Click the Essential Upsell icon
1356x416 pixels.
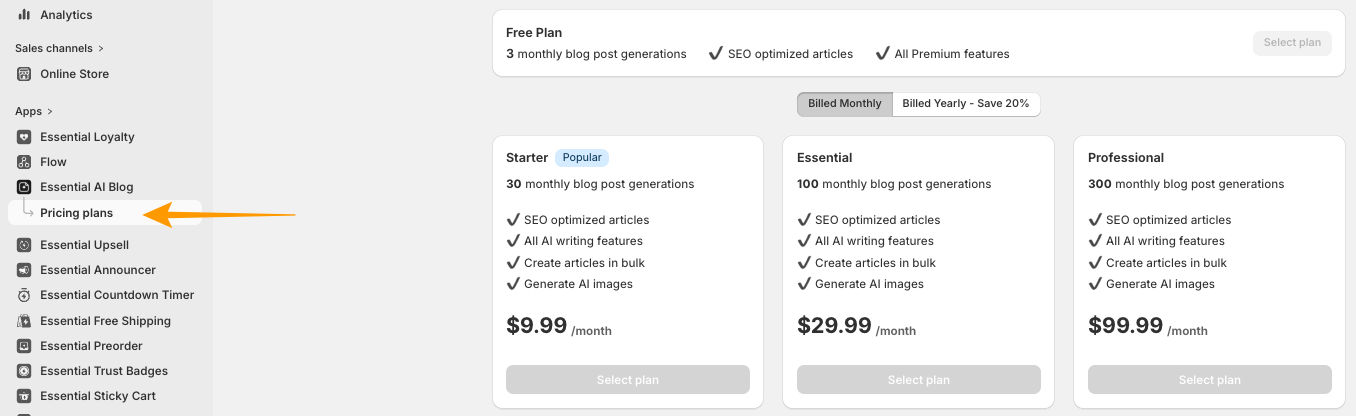click(x=24, y=245)
